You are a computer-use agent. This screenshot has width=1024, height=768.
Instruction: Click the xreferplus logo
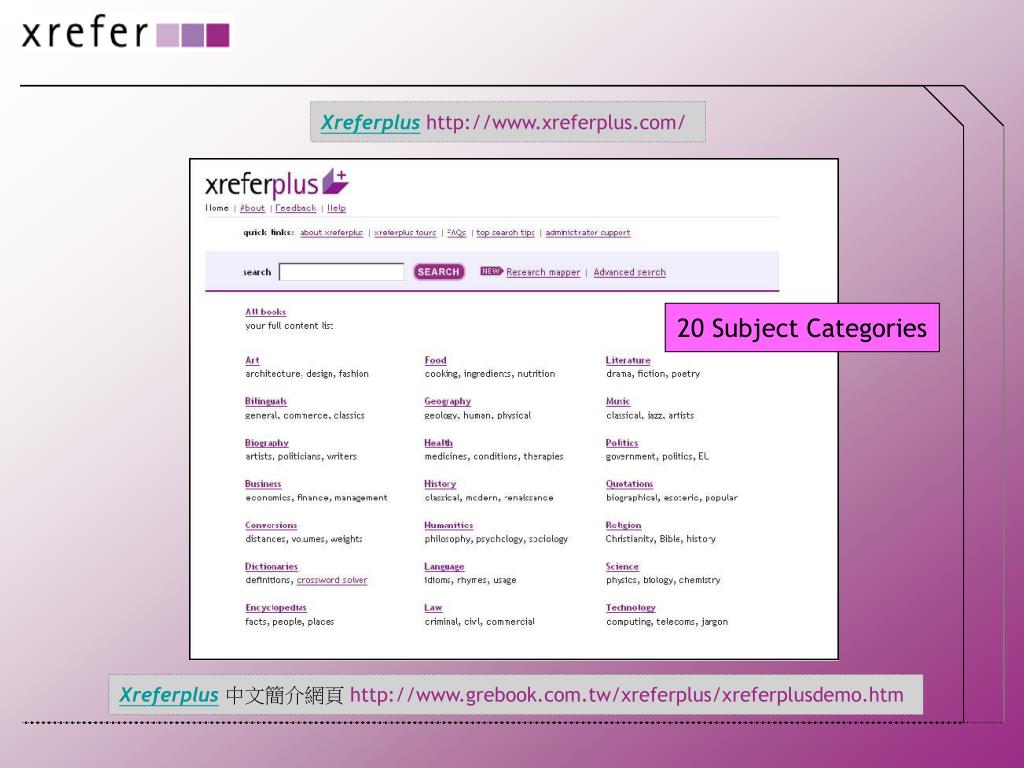[277, 184]
